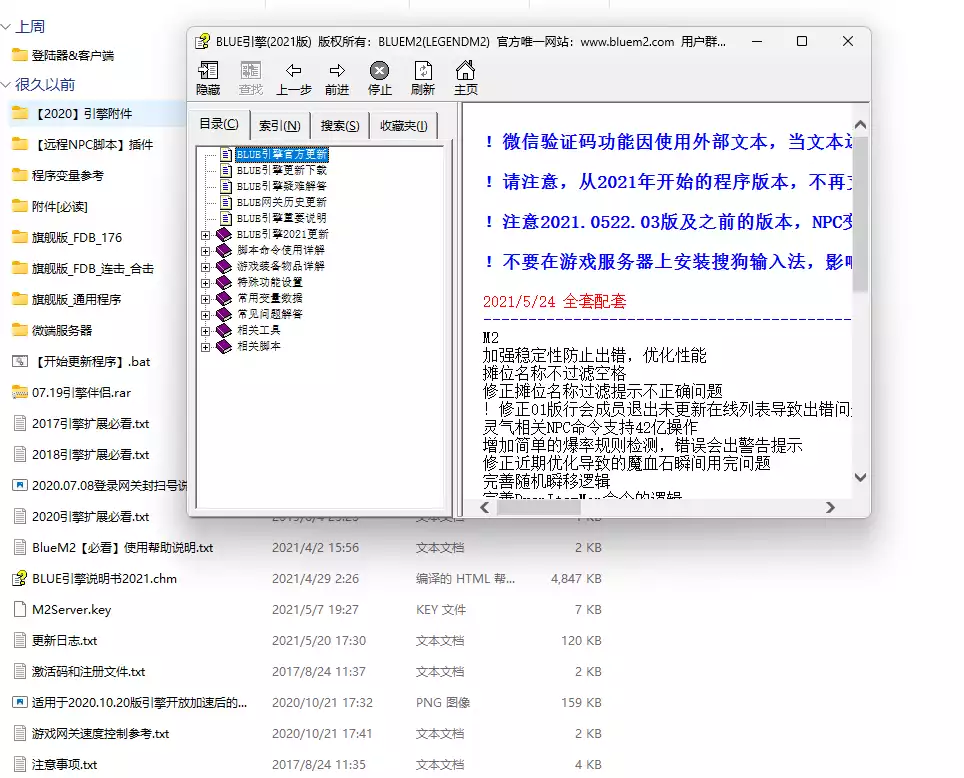Click the book icon for 常见问题解答
The width and height of the screenshot is (964, 778).
point(224,314)
